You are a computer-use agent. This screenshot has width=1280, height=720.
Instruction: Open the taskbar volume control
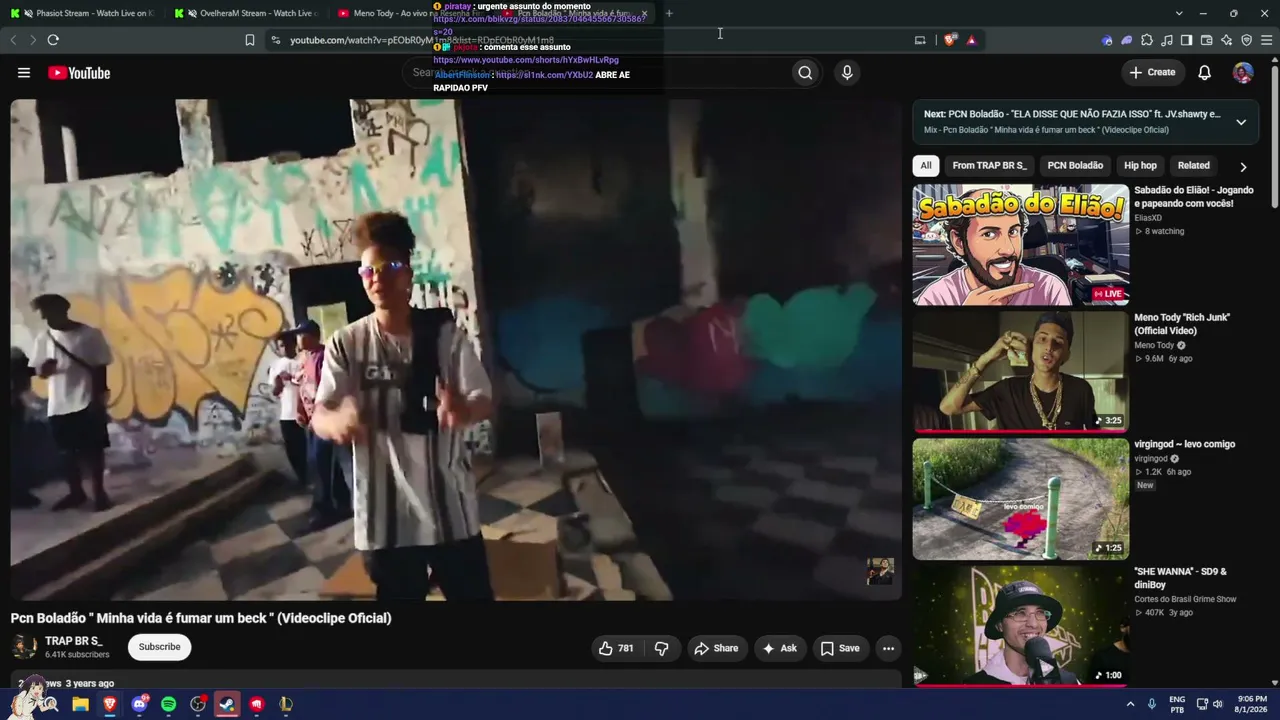click(x=1218, y=704)
